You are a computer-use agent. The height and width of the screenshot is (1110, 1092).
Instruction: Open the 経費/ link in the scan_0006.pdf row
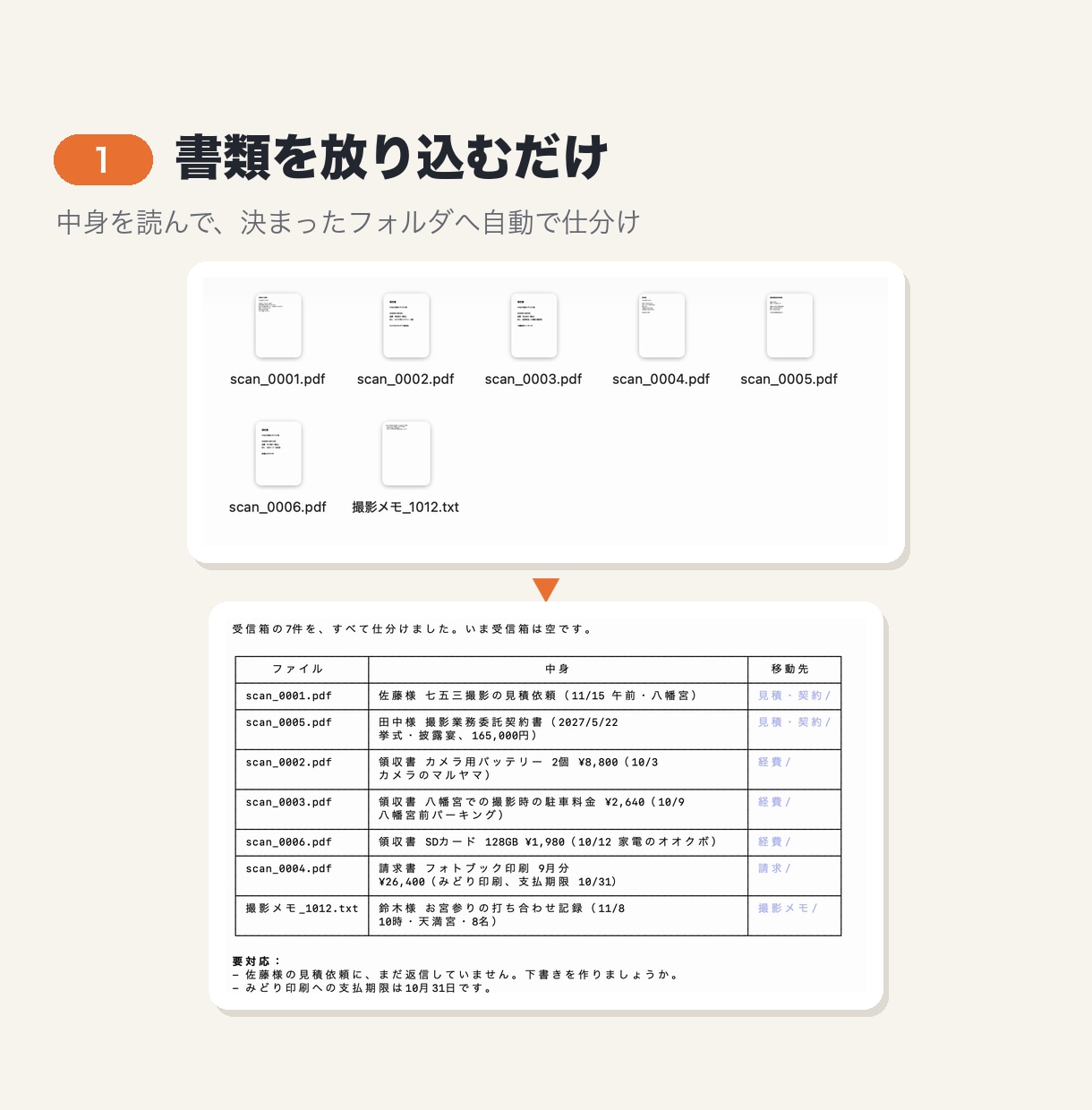point(774,842)
